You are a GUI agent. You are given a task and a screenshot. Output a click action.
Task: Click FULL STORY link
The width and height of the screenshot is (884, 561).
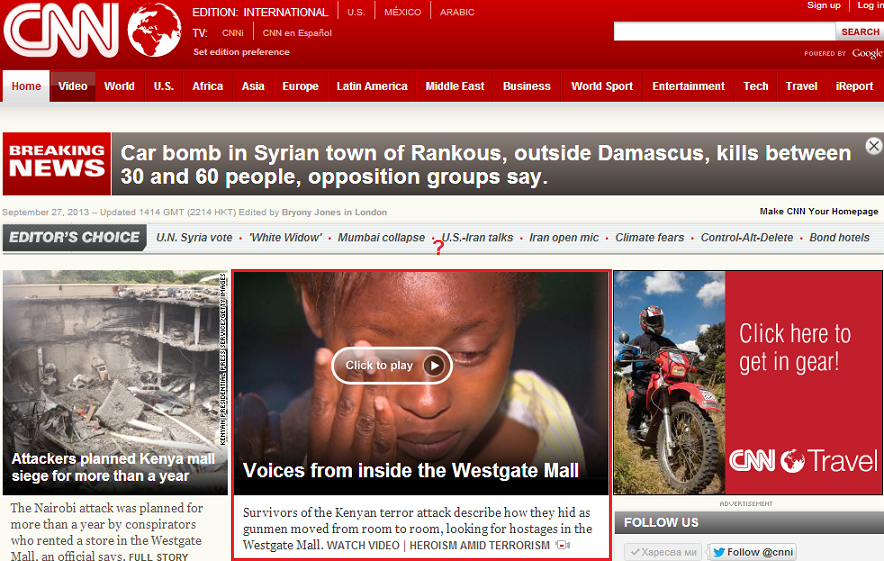158,556
